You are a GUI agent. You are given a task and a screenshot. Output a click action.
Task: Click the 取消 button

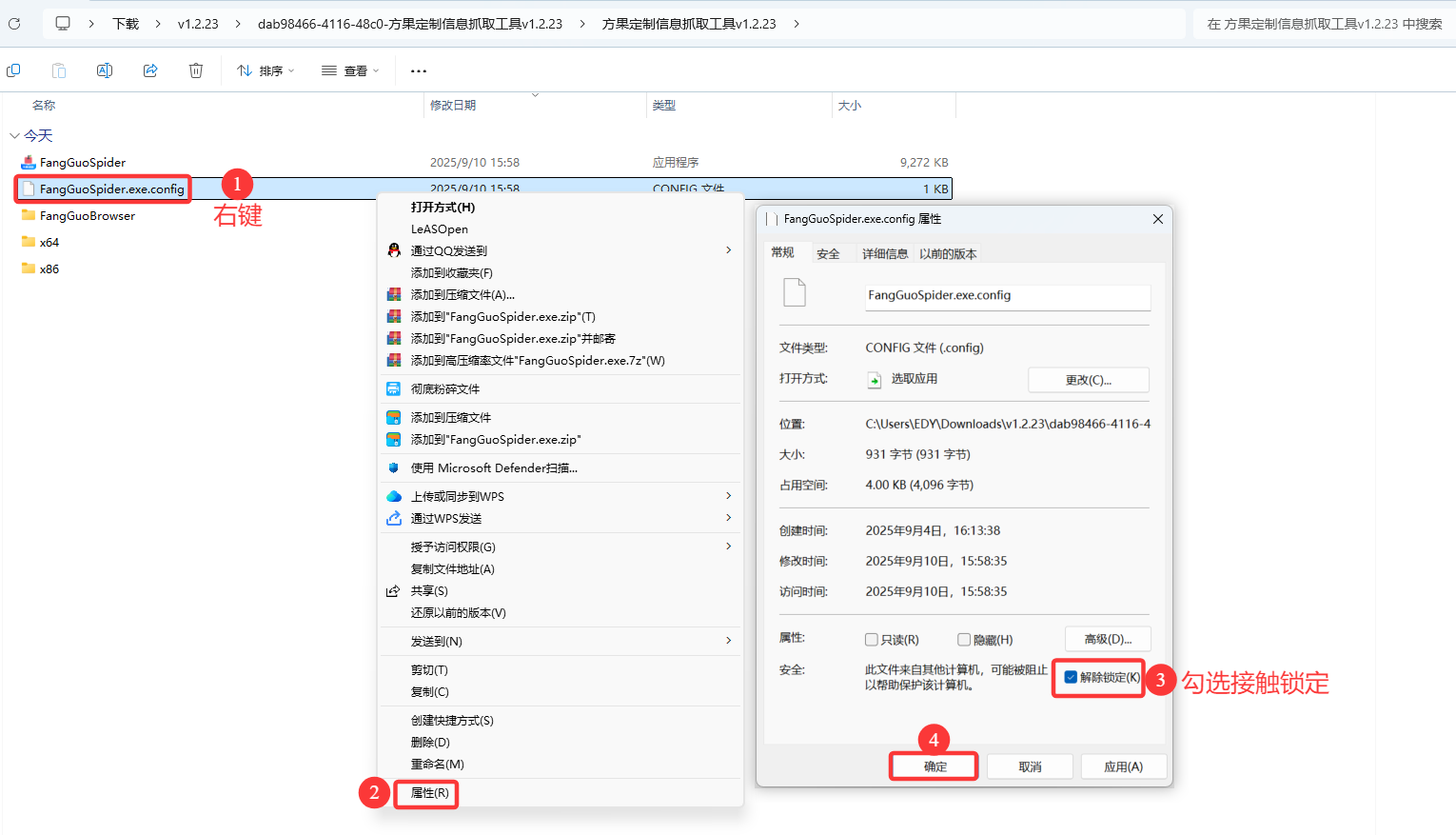[1030, 766]
